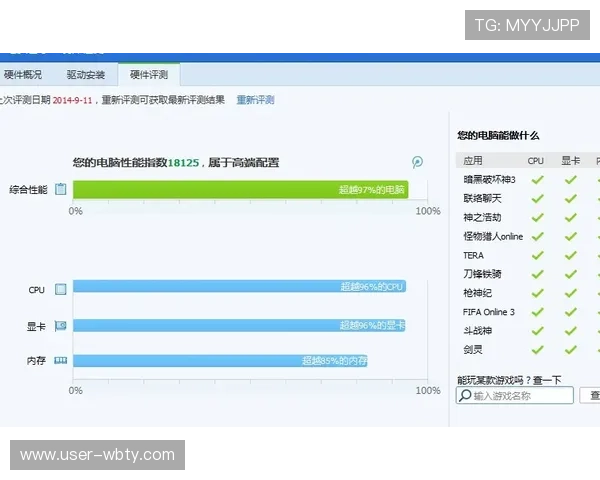Viewport: 600px width, 480px height.
Task: Click the 显卡 checkmark for 暗黑破坏神3
Action: coord(571,180)
